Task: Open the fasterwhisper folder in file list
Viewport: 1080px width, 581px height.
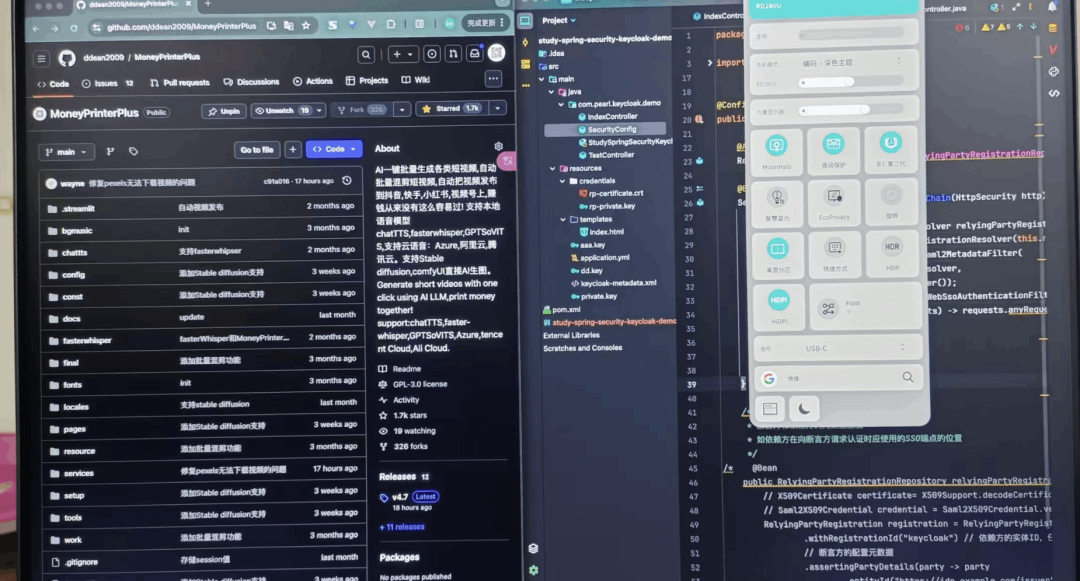Action: 87,340
